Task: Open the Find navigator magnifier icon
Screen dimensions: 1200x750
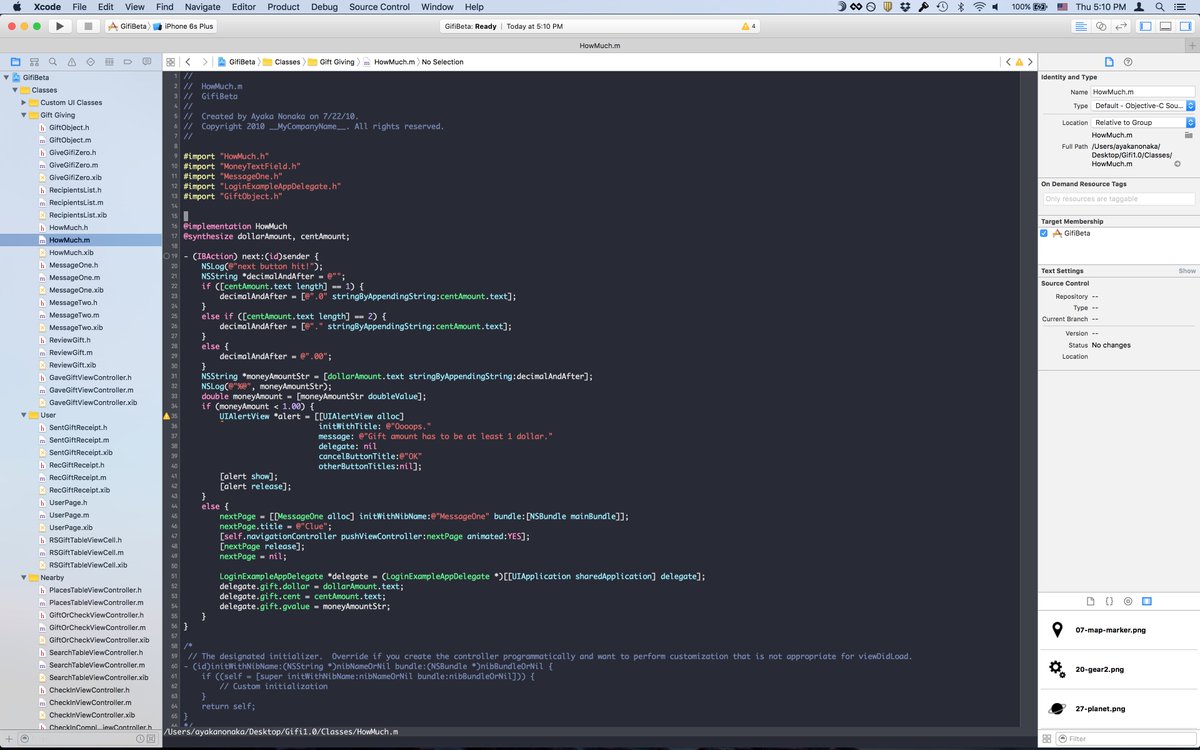Action: pyautogui.click(x=53, y=62)
